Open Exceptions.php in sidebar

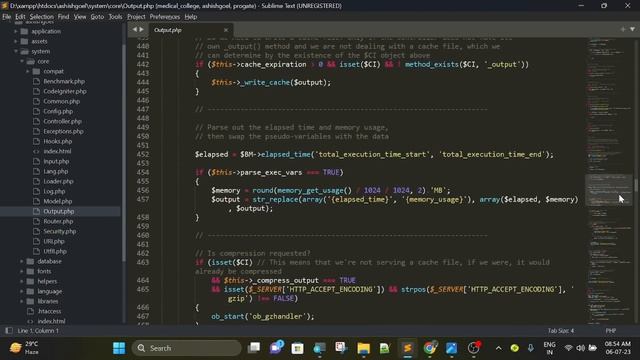pyautogui.click(x=63, y=131)
